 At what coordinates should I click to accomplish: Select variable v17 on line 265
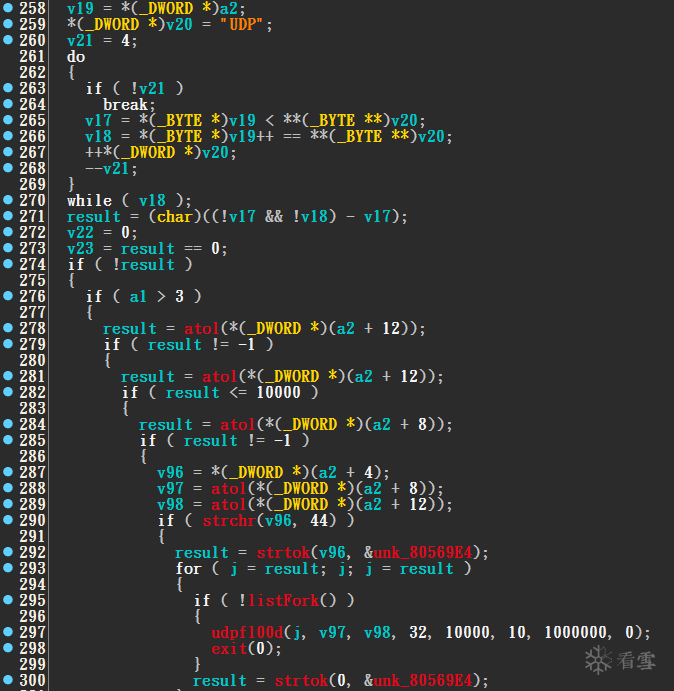click(x=98, y=120)
